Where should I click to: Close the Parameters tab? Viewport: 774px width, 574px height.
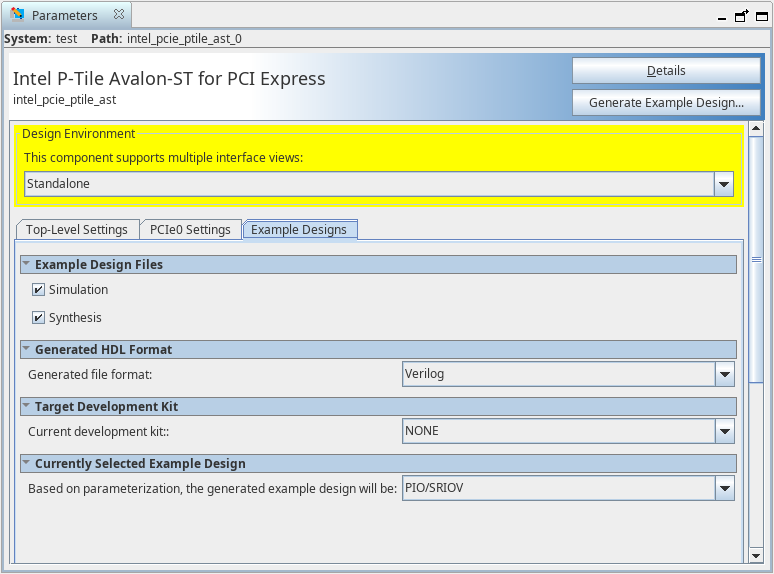[119, 14]
